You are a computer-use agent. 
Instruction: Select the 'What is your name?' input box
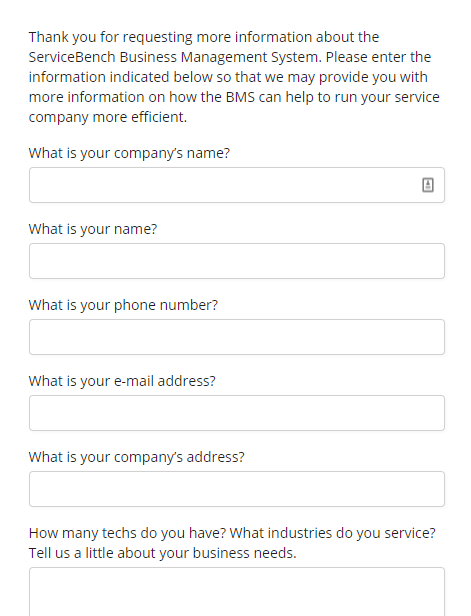pyautogui.click(x=237, y=261)
